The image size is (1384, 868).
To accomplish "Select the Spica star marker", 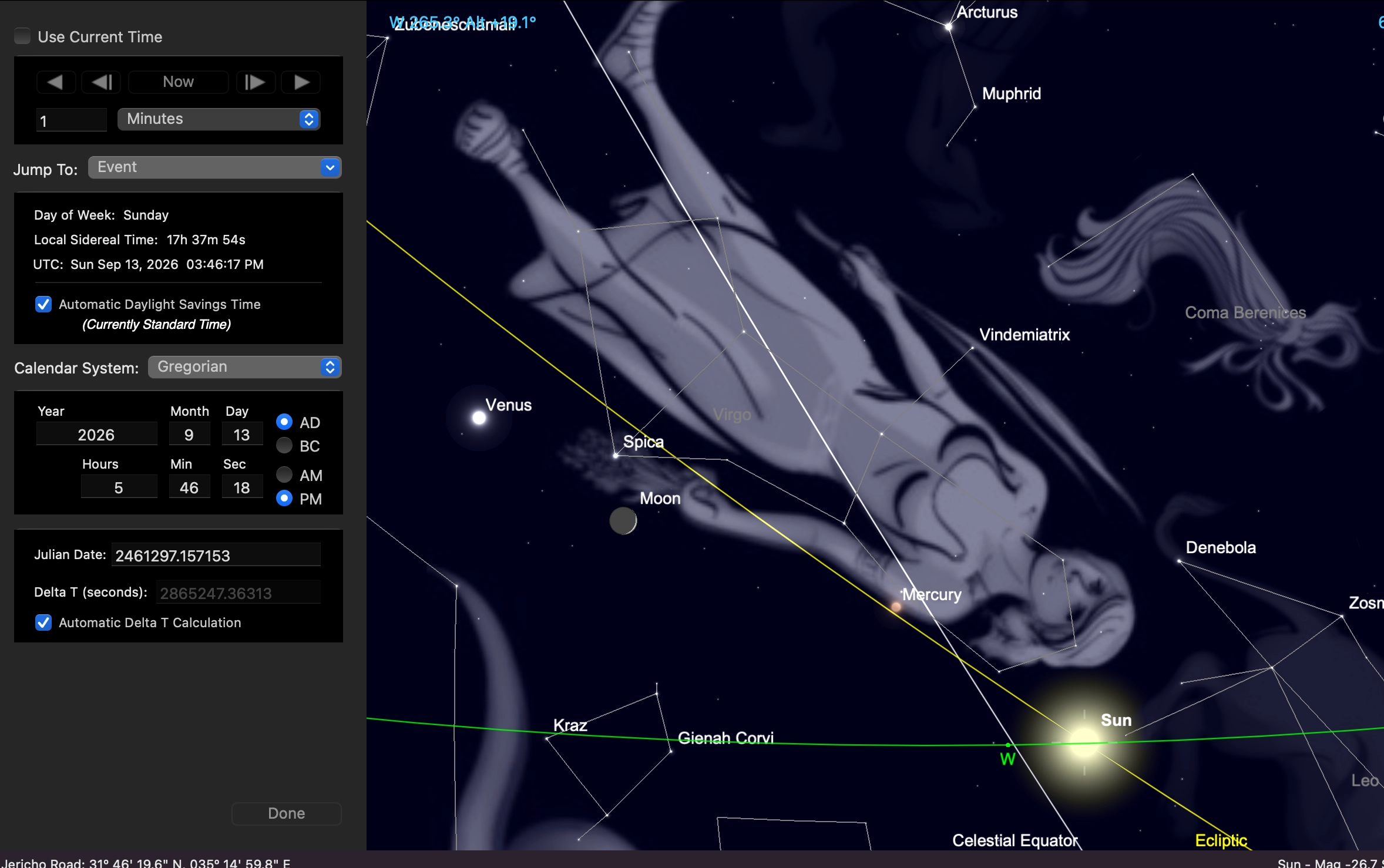I will tap(616, 455).
